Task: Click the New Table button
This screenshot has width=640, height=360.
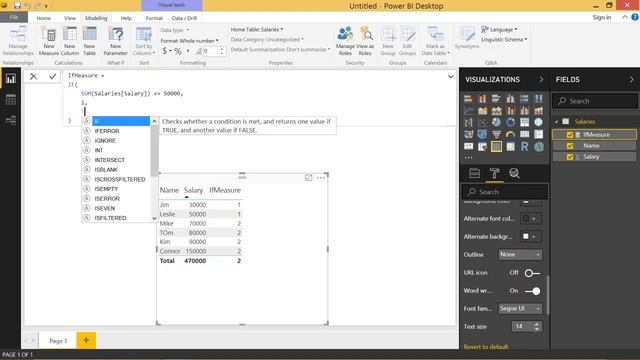Action: click(x=89, y=41)
